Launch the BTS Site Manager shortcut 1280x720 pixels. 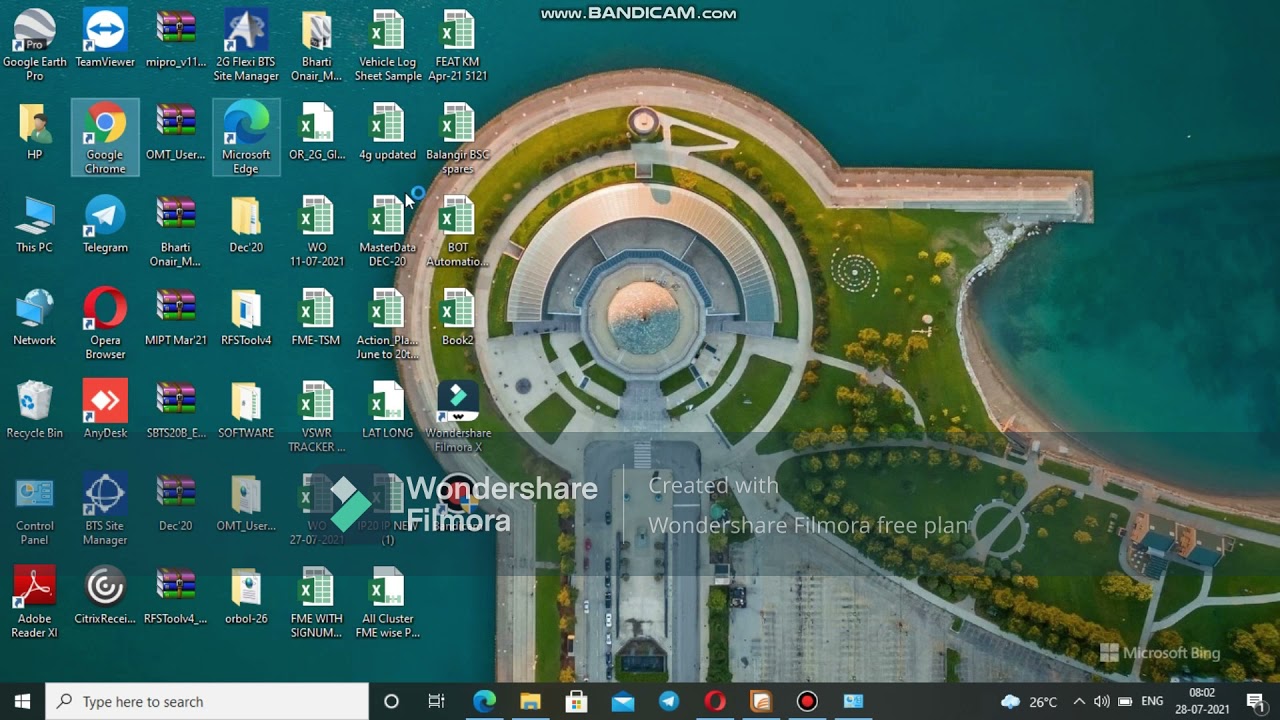coord(105,510)
